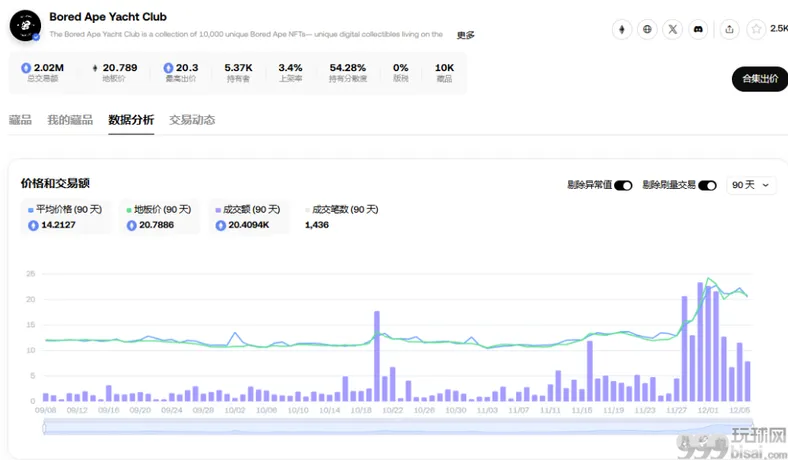
Task: Click the 12/01 date label on the axis
Action: (x=708, y=410)
